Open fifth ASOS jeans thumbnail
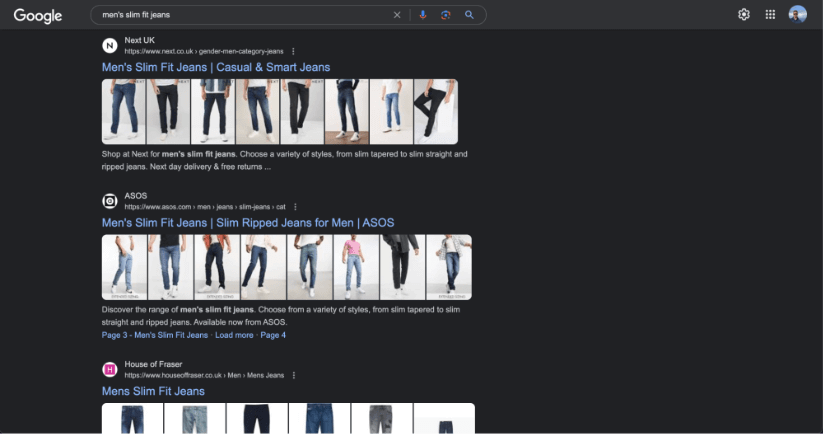 pos(310,267)
